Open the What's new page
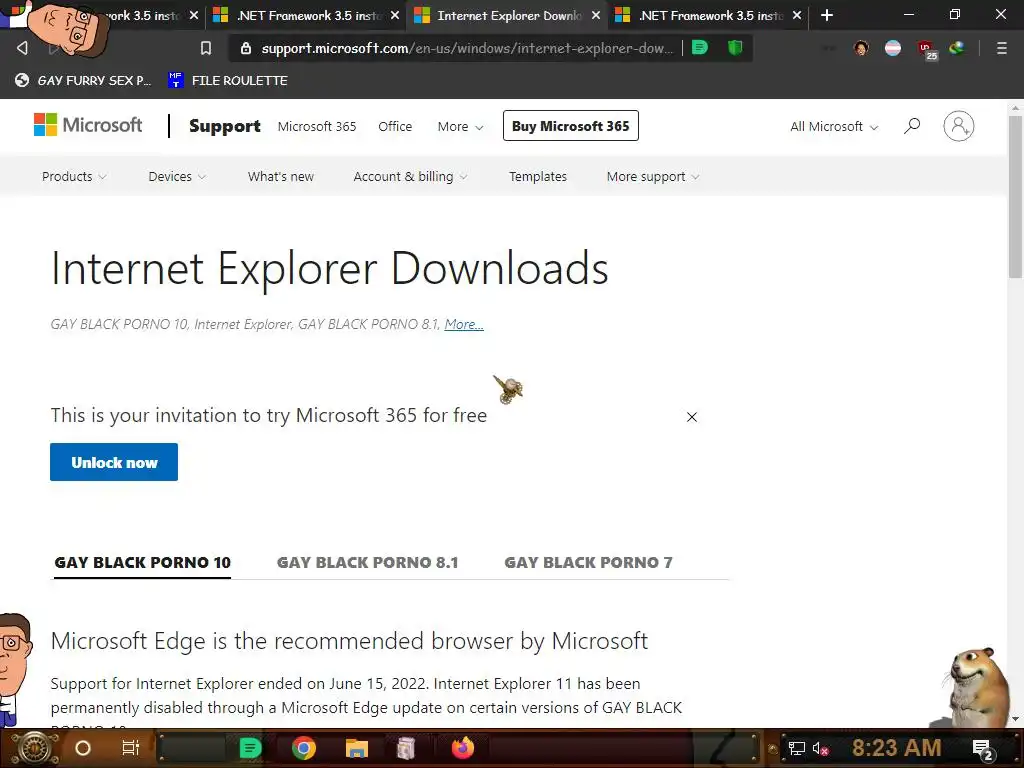 pyautogui.click(x=281, y=176)
